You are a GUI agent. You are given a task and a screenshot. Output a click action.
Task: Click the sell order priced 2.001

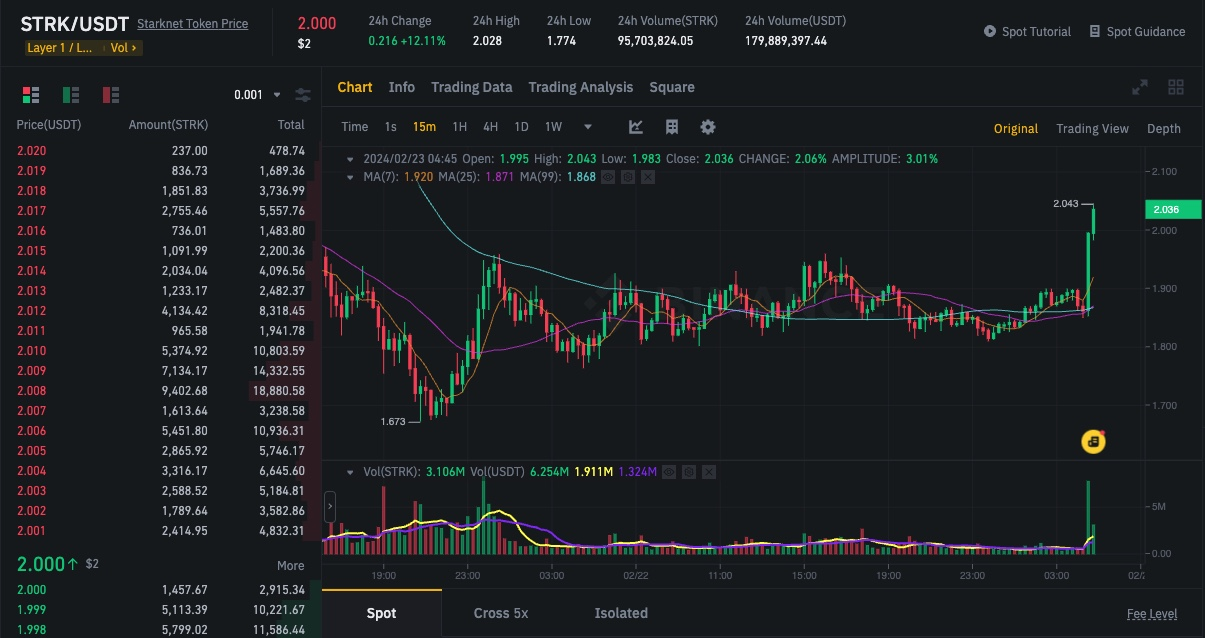(x=161, y=531)
